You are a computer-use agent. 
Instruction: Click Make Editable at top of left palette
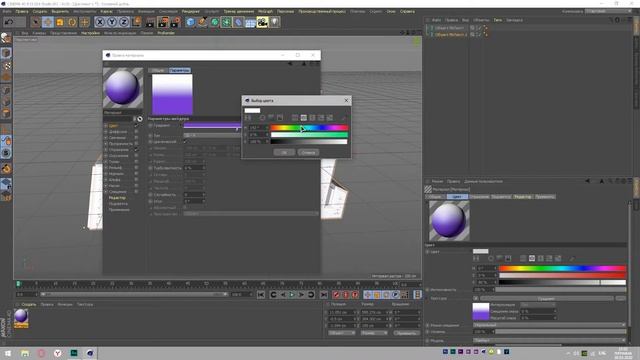click(x=6, y=38)
